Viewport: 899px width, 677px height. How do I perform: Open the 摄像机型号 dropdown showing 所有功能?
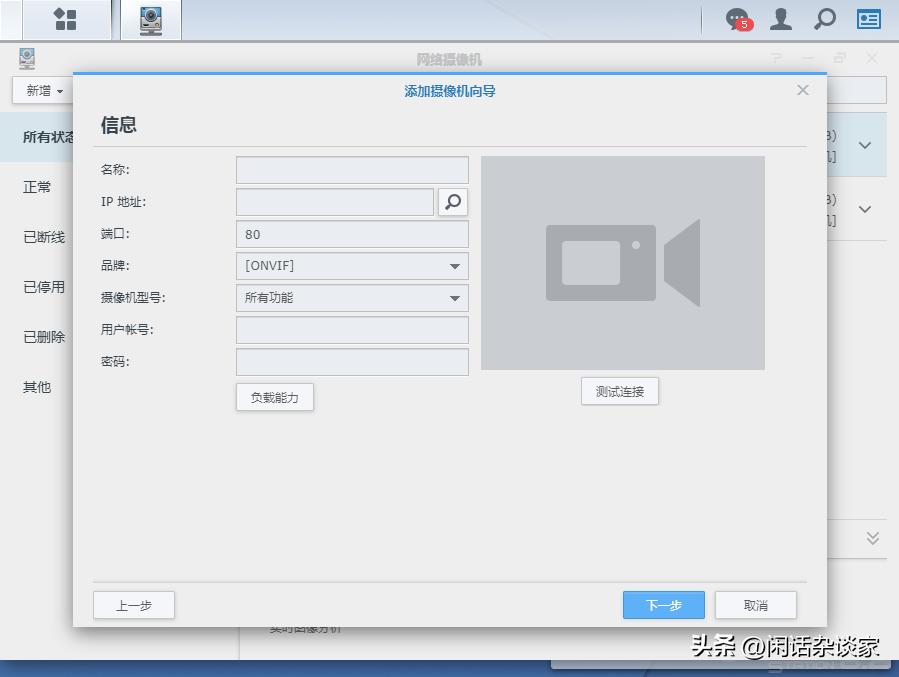351,298
